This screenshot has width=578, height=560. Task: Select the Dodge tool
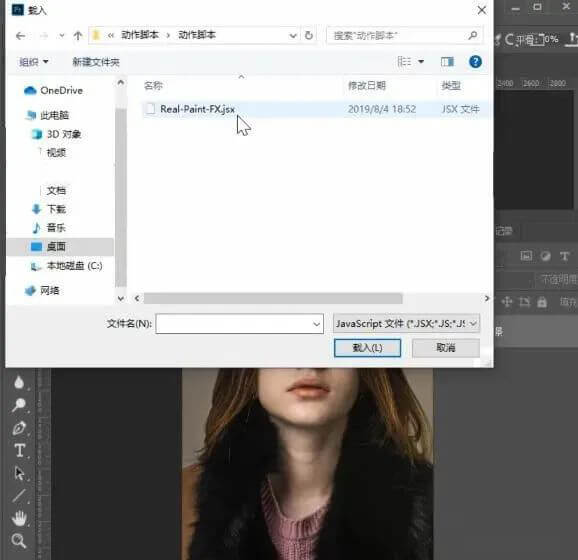(x=18, y=405)
